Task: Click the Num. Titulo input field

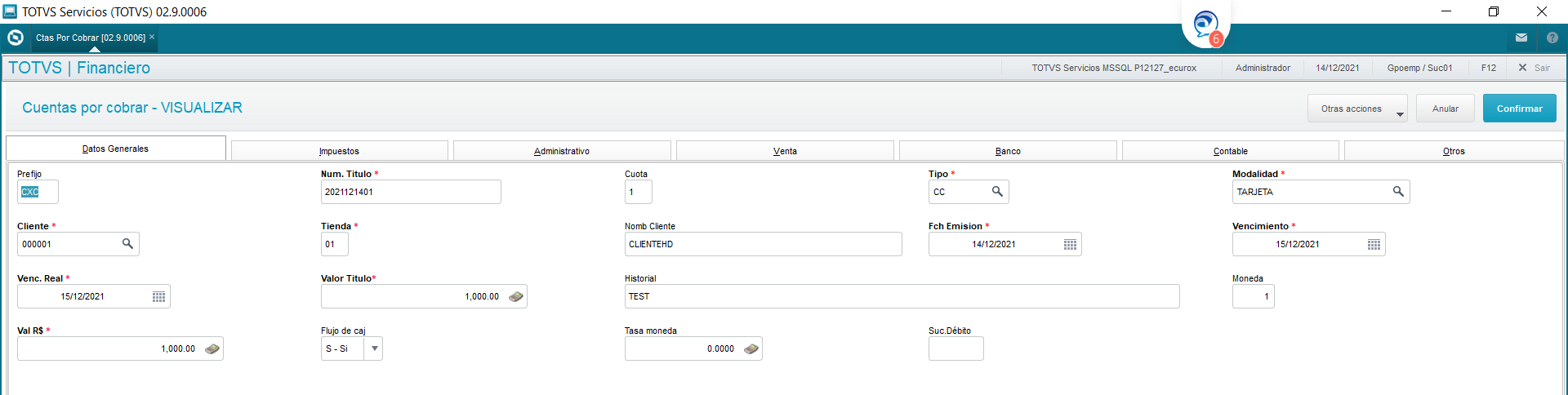Action: 411,192
